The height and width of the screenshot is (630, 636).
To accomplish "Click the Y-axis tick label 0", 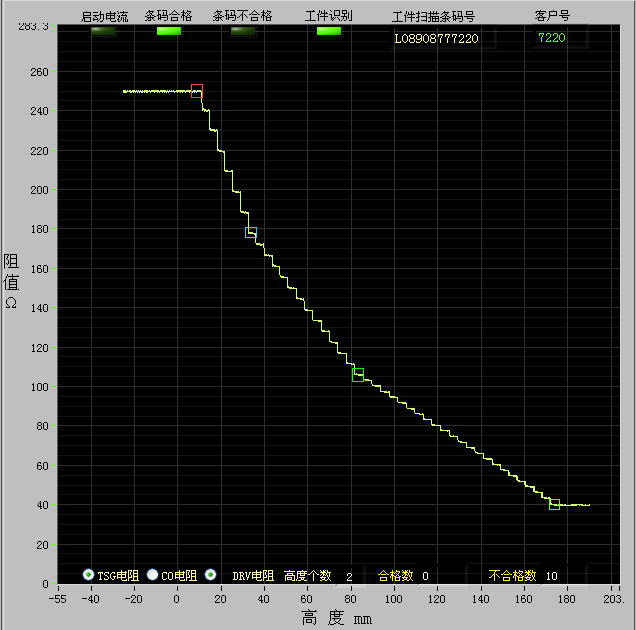I will click(x=45, y=584).
